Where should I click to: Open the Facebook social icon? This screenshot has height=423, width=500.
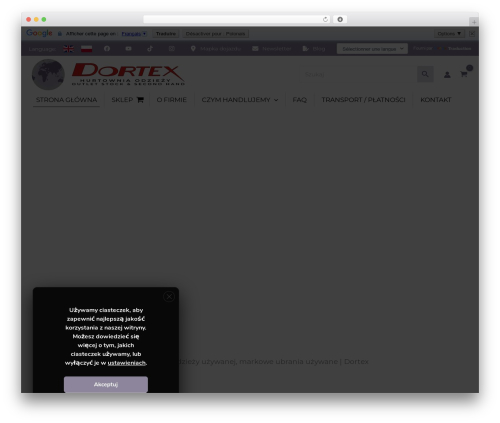pos(107,49)
